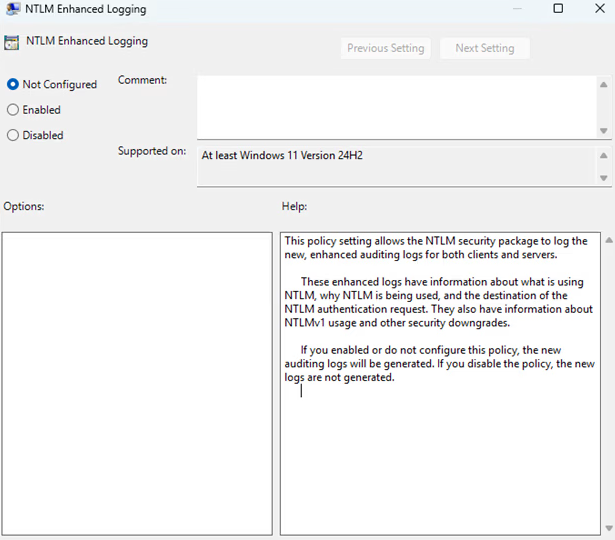
Task: Click the Comment box scroll down arrow
Action: (x=603, y=131)
